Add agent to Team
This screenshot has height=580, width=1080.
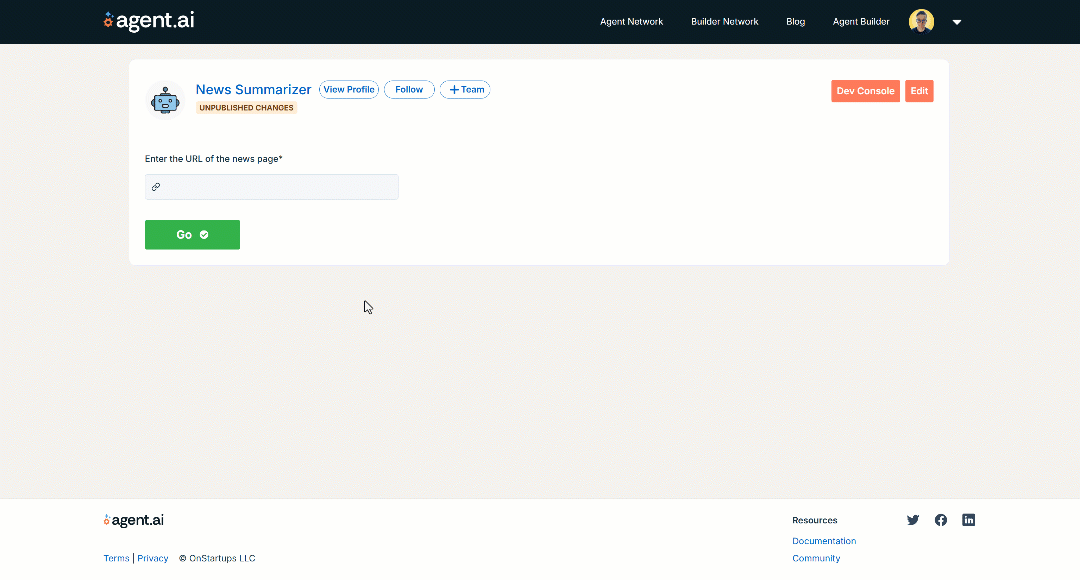click(465, 90)
